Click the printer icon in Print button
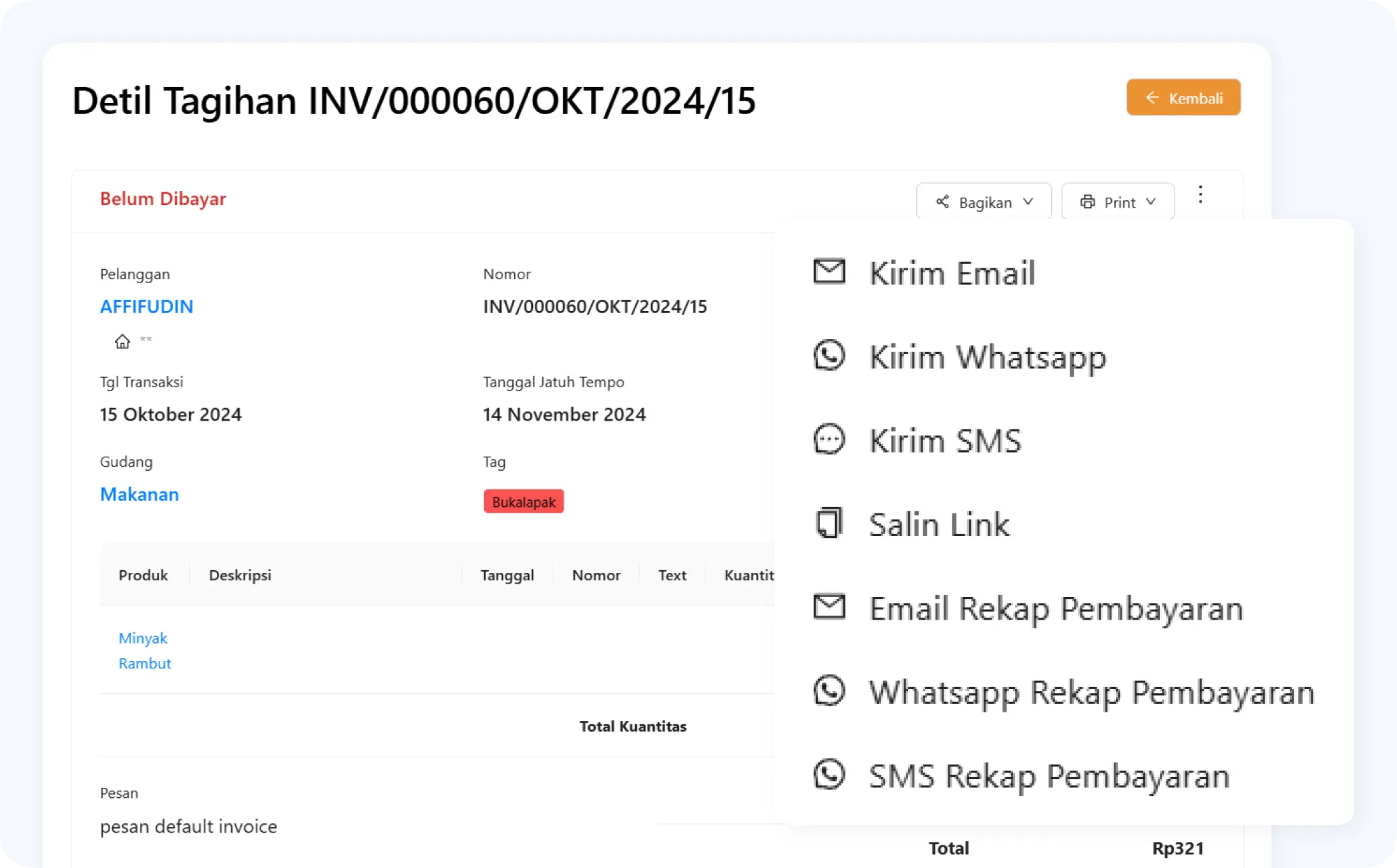The image size is (1397, 868). click(1088, 202)
